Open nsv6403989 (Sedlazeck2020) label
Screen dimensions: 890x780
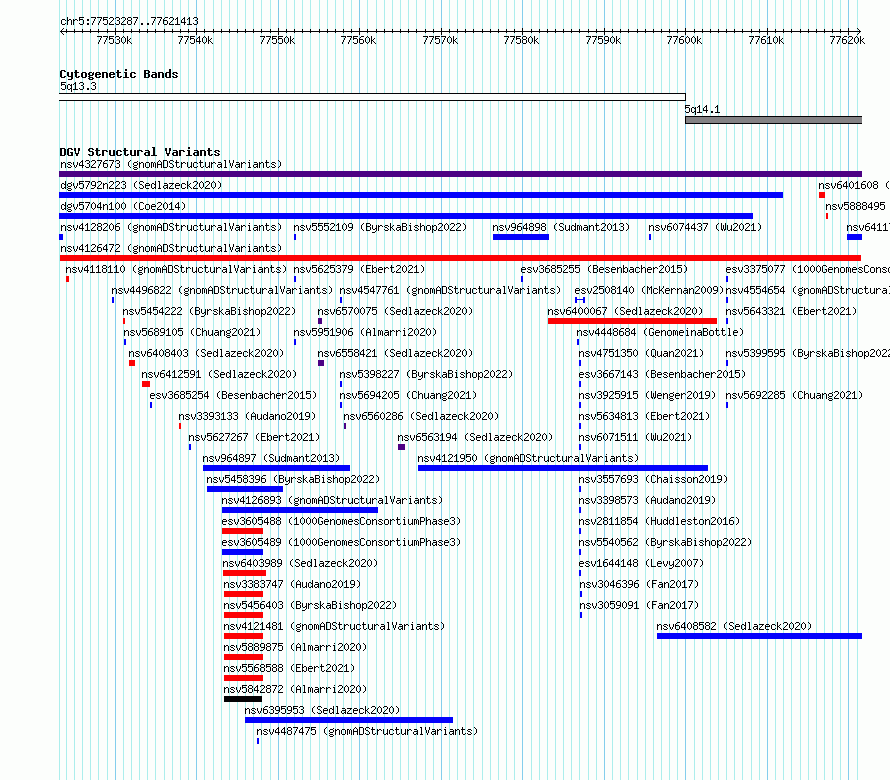tap(300, 563)
